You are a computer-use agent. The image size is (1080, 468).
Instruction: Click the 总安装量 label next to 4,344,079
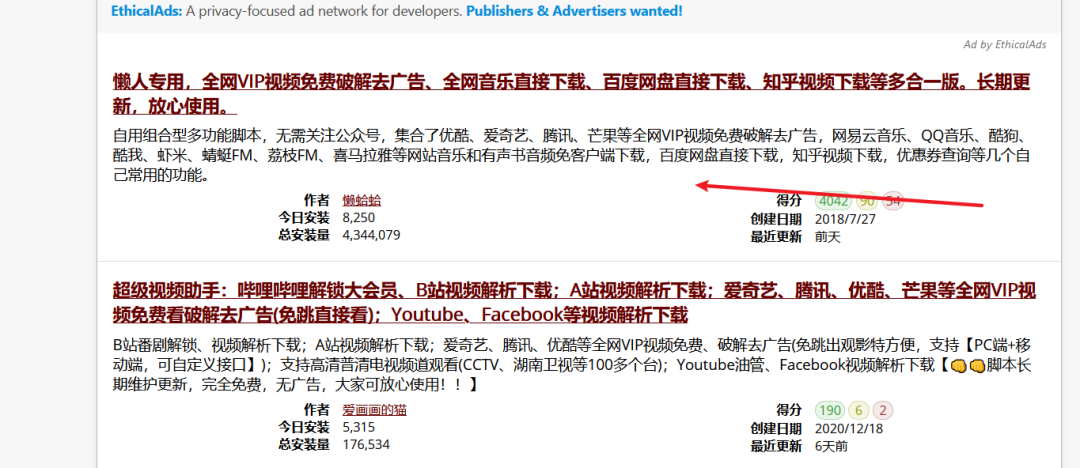tap(304, 235)
